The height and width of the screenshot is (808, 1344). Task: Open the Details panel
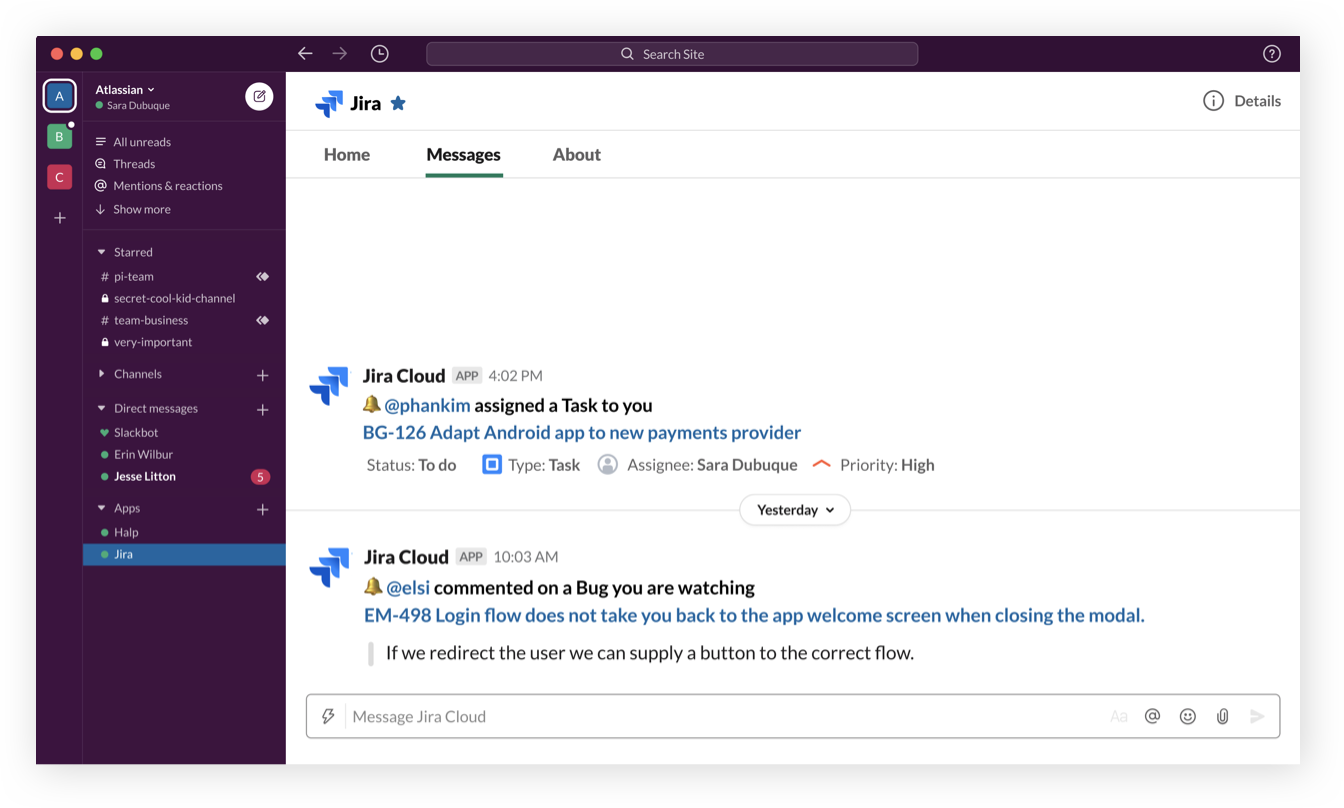1241,100
